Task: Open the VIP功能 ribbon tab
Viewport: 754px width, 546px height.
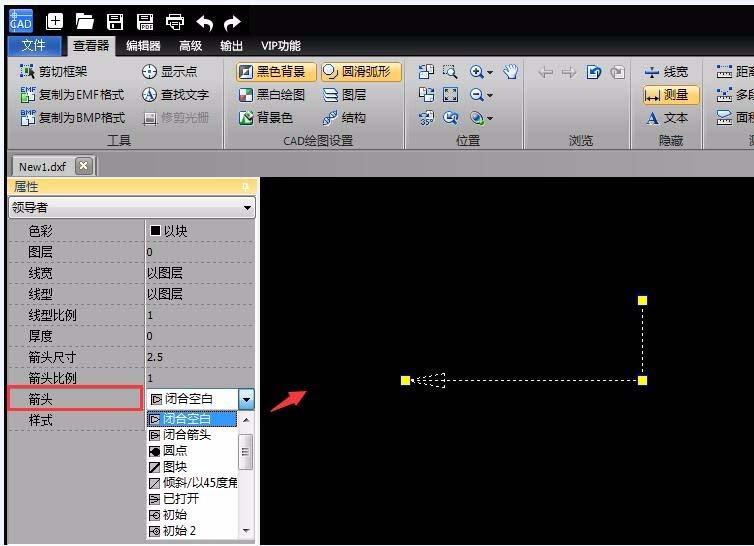Action: (x=281, y=46)
